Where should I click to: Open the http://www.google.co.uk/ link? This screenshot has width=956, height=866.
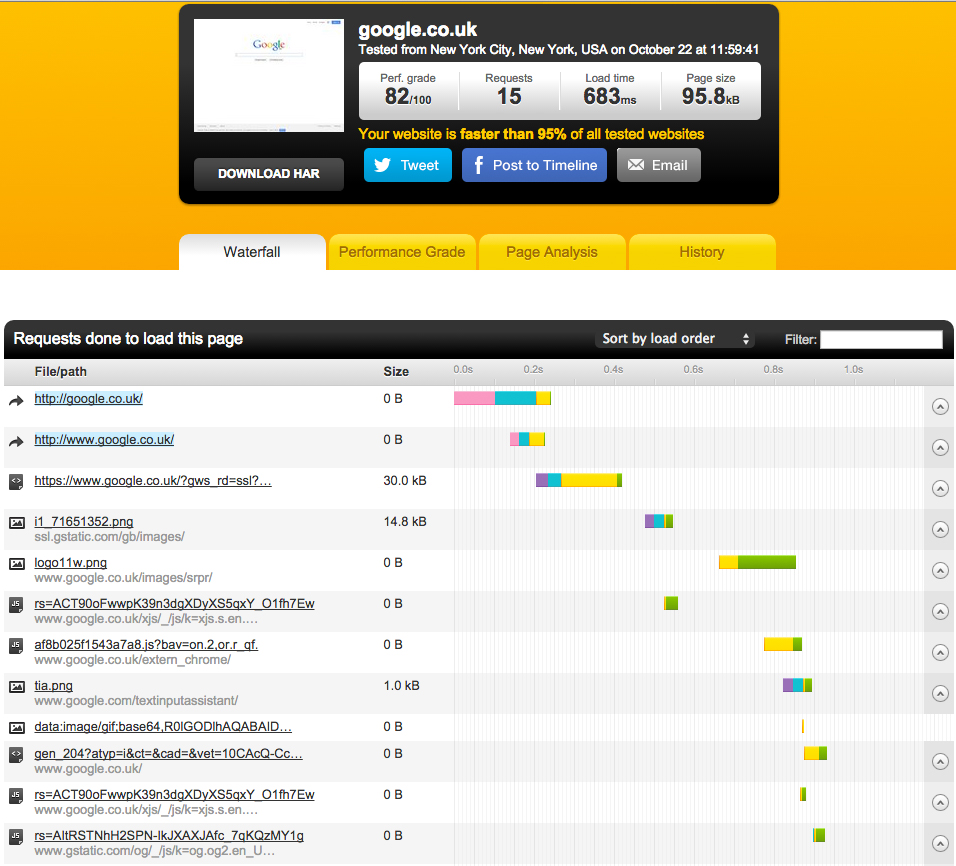click(x=104, y=440)
